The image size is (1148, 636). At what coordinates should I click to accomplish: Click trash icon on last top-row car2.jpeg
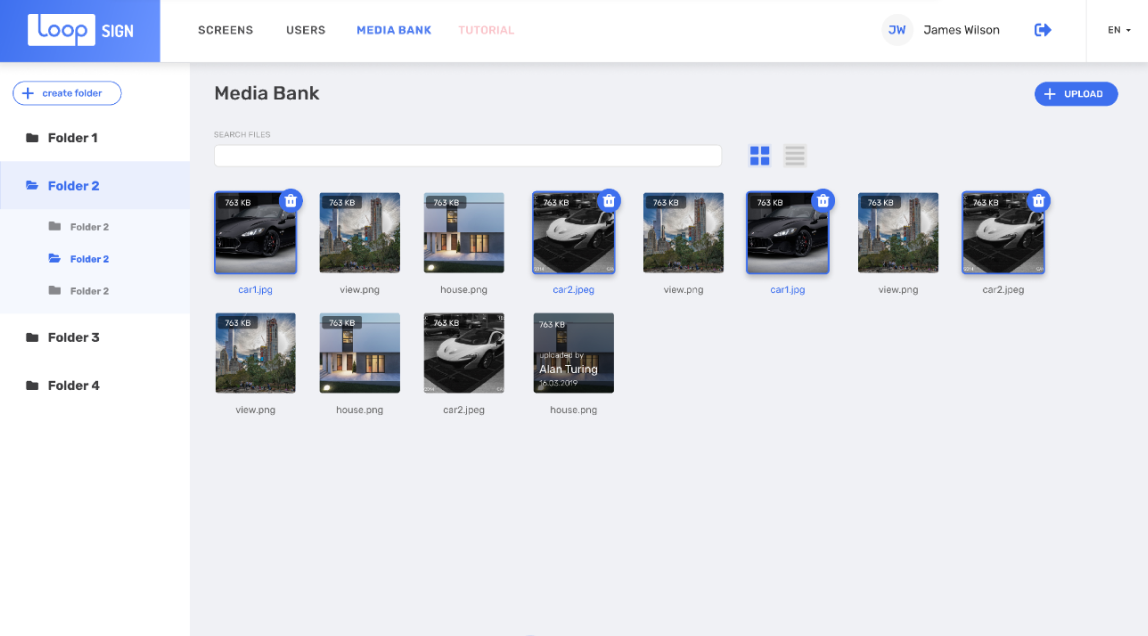(1038, 200)
